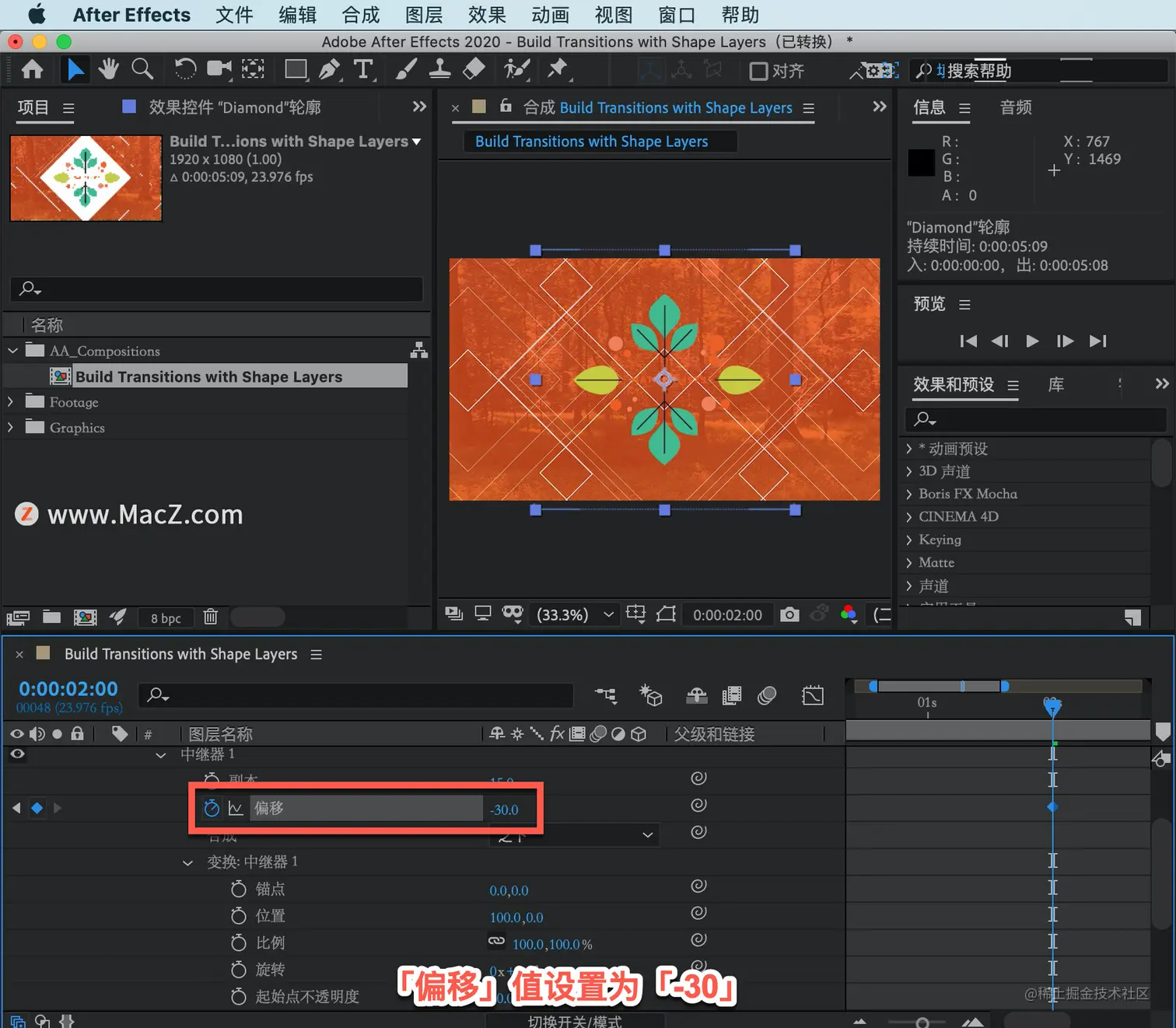Select the Unified Camera tool

[x=219, y=69]
